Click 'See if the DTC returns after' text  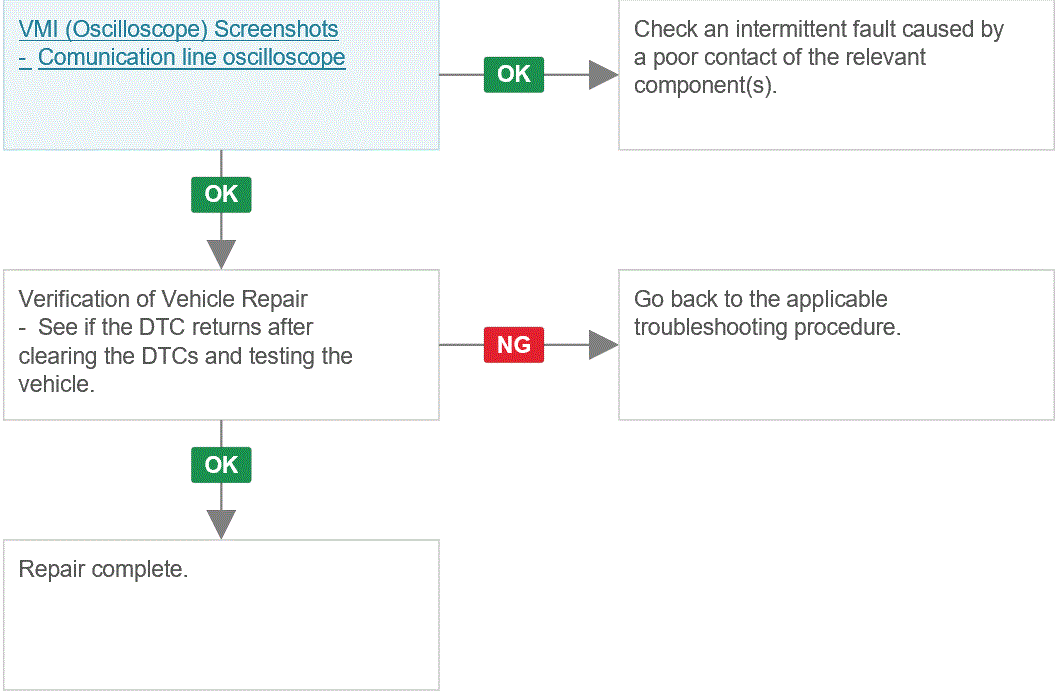pyautogui.click(x=175, y=327)
